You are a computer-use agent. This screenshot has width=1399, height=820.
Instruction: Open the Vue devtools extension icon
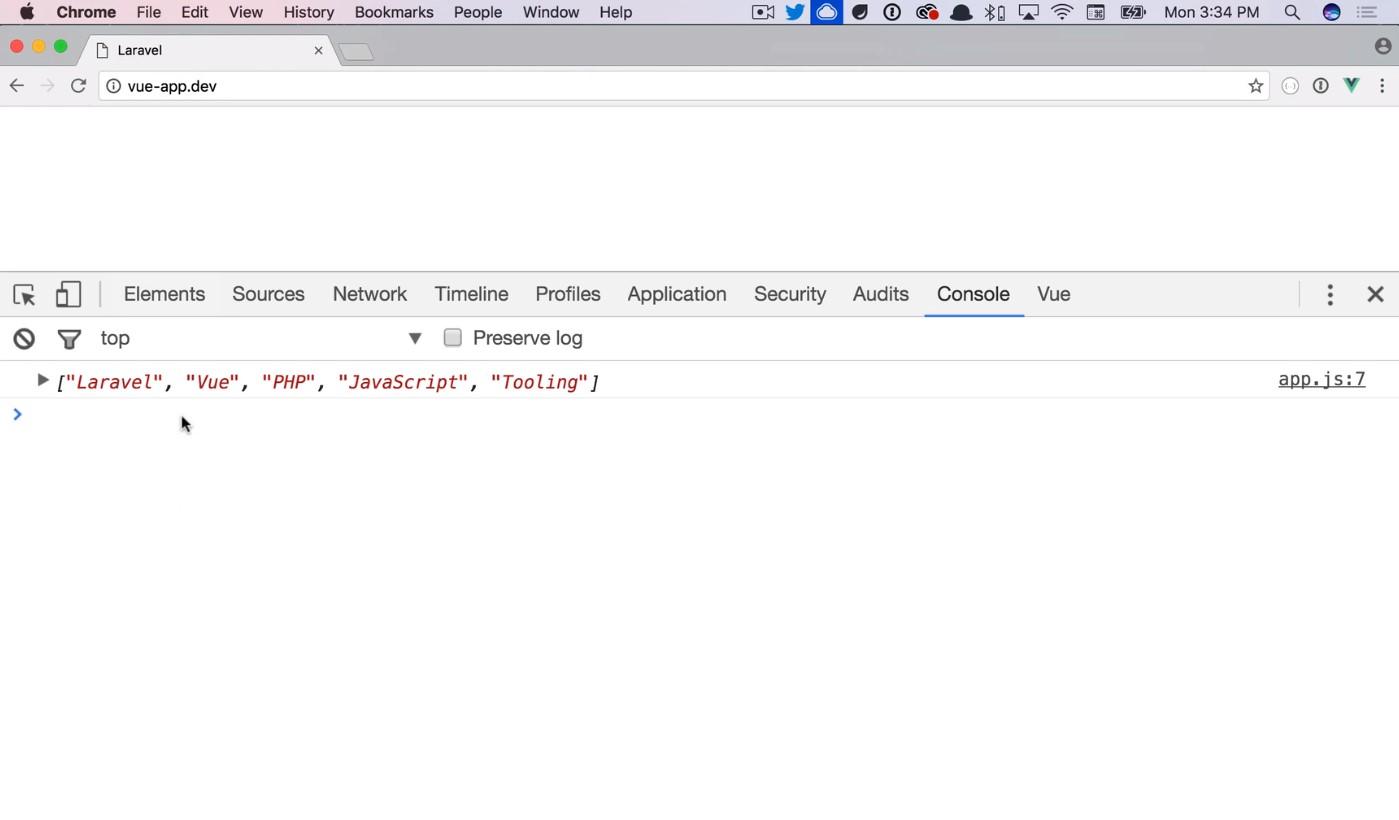(x=1351, y=86)
